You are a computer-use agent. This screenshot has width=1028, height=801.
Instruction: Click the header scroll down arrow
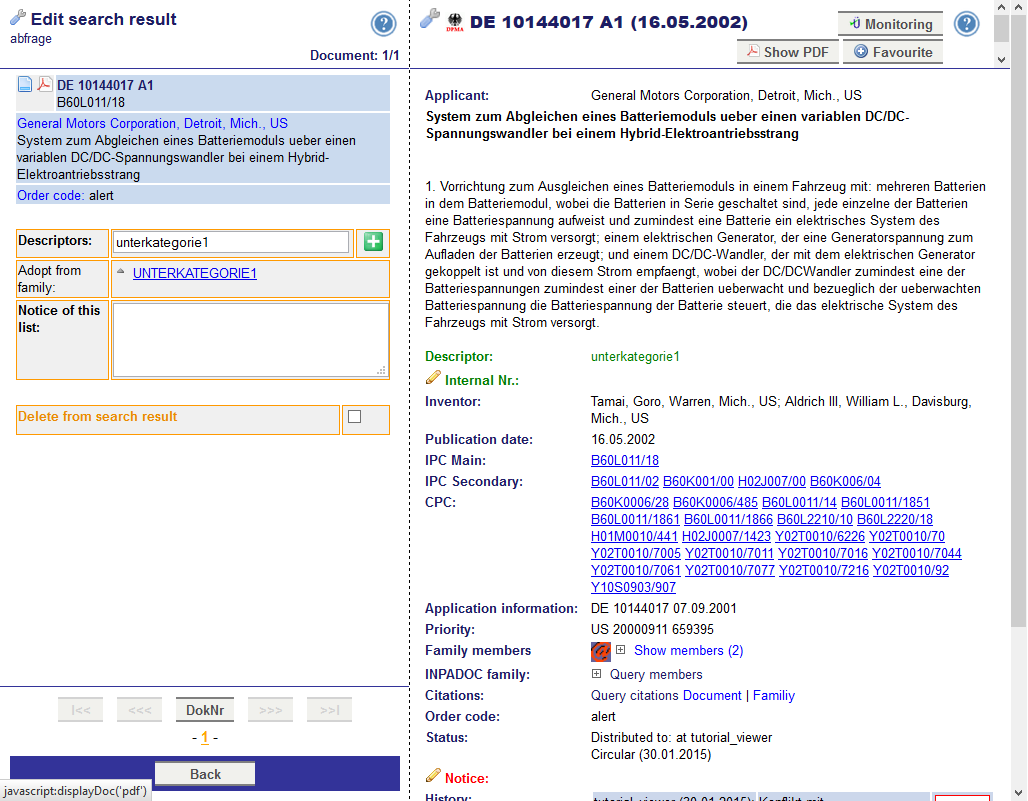(1001, 60)
